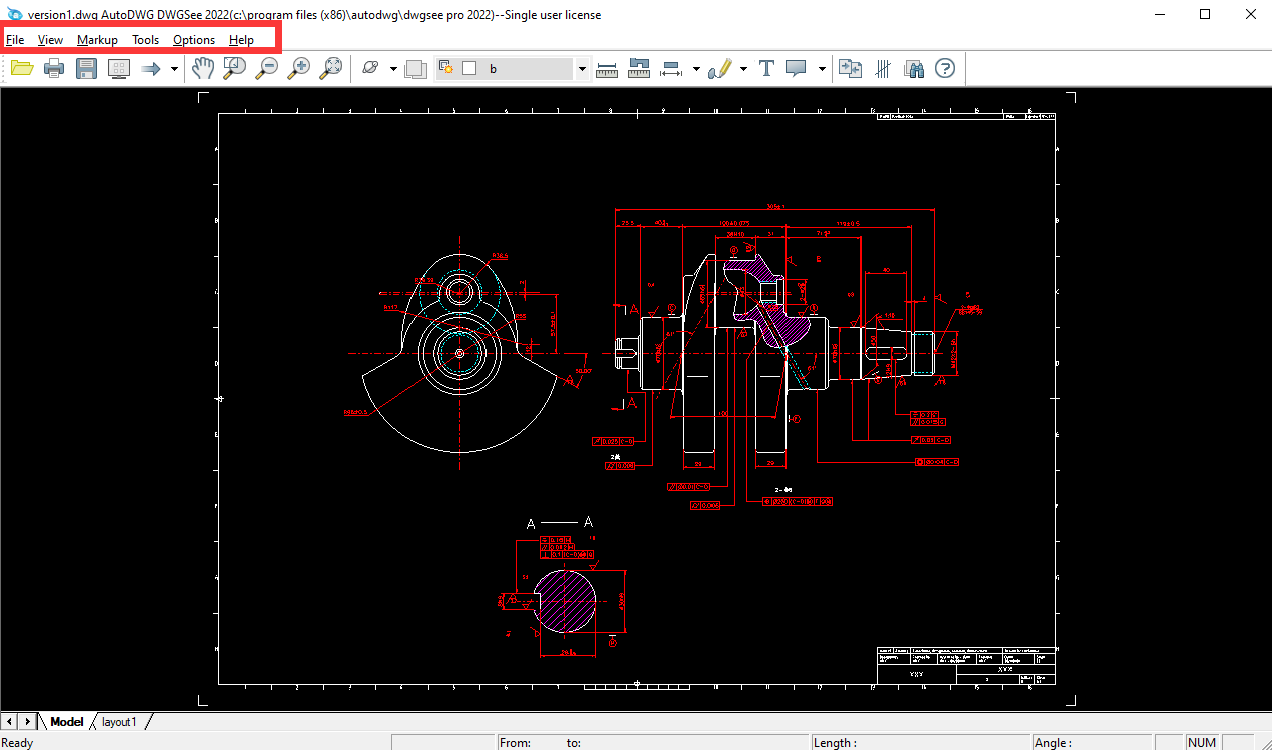Select the Zoom window tool
The height and width of the screenshot is (750, 1272).
point(235,68)
